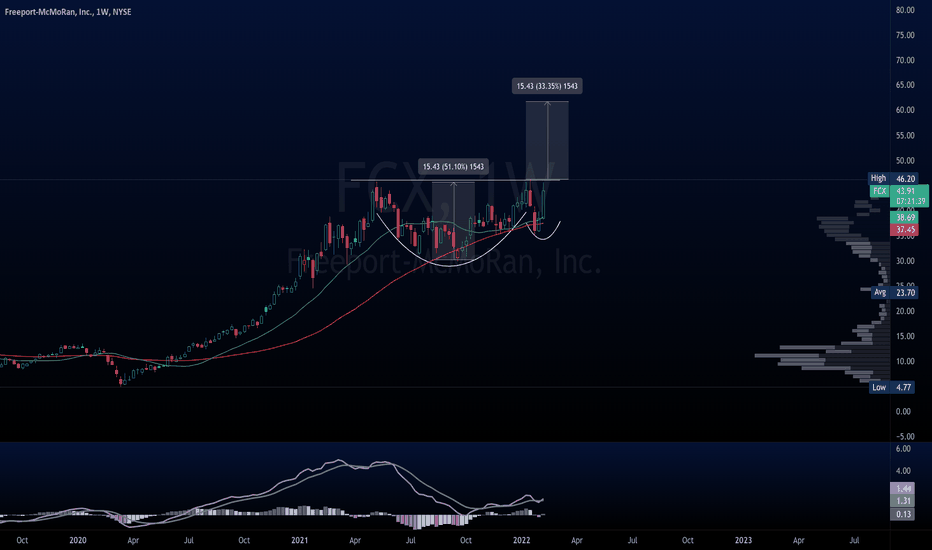Click the 6.00 MACD axis value

[x=903, y=449]
